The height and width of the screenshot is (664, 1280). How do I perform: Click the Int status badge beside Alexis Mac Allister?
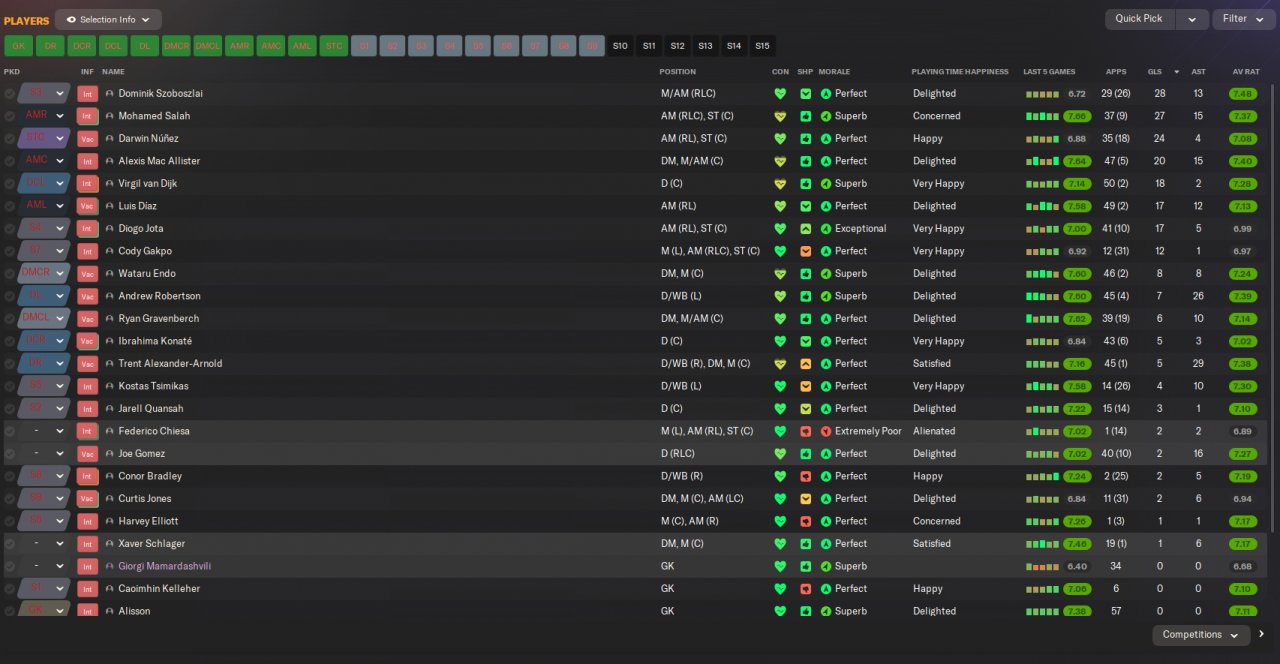(87, 161)
